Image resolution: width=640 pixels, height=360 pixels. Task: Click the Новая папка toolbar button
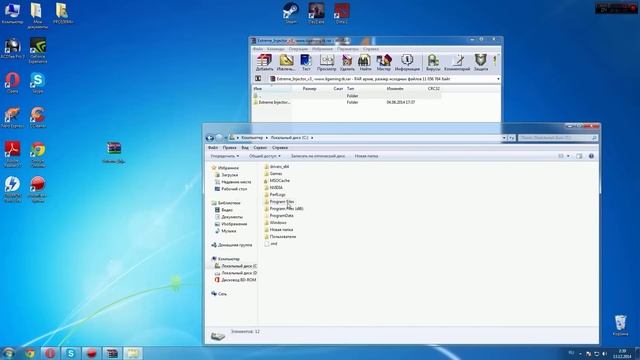coord(366,156)
